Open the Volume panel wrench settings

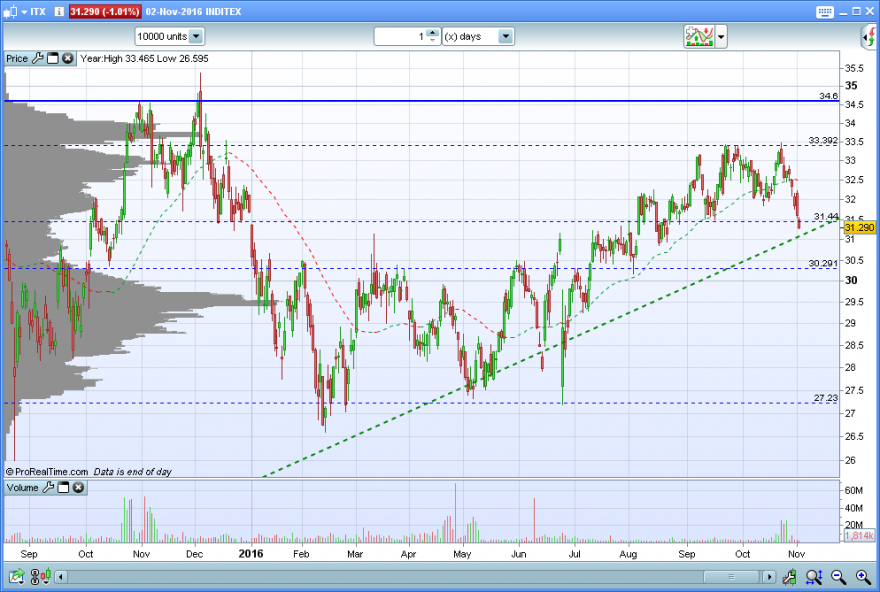point(48,487)
